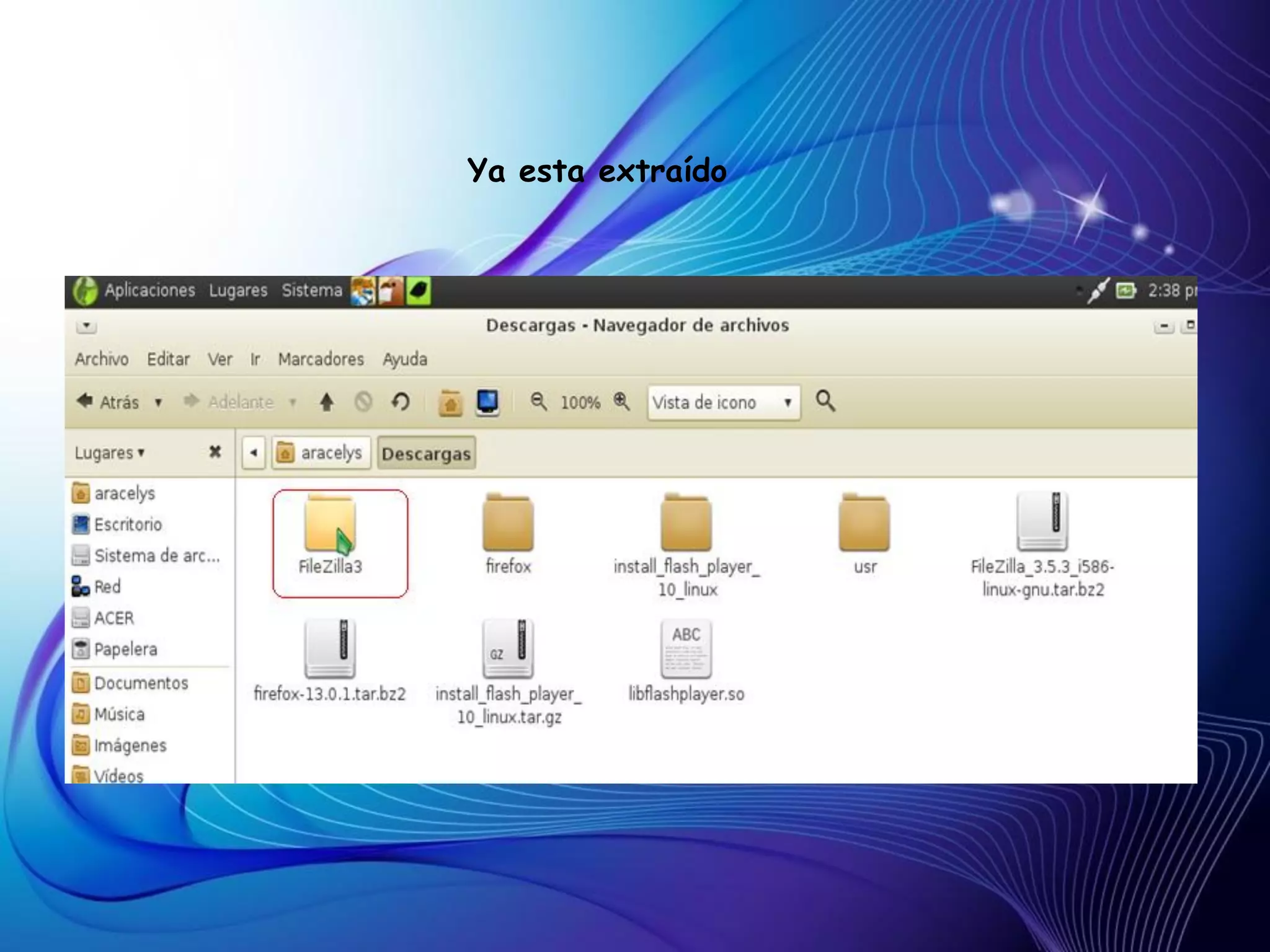The height and width of the screenshot is (952, 1270).
Task: Click the aracelys path bar button
Action: [x=321, y=453]
